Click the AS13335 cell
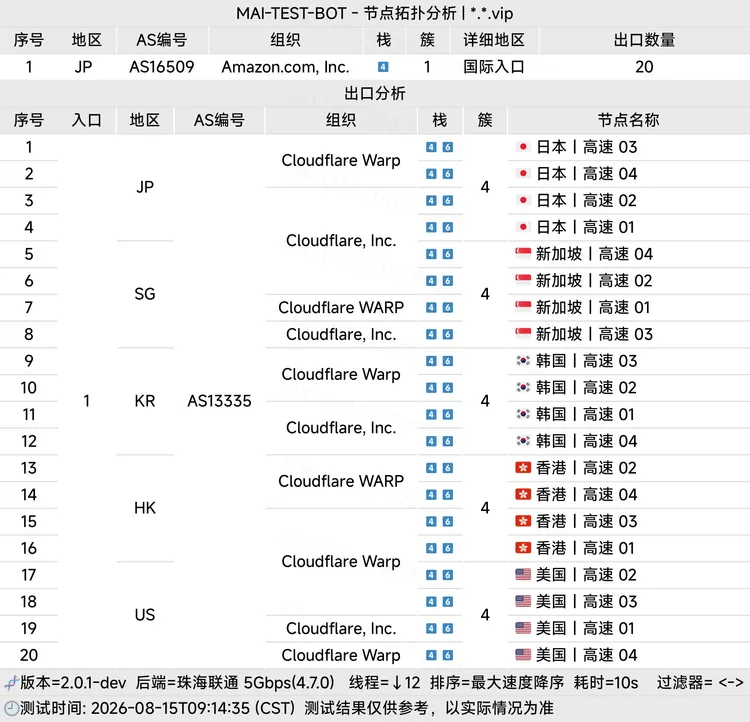Image resolution: width=750 pixels, height=722 pixels. pyautogui.click(x=219, y=401)
